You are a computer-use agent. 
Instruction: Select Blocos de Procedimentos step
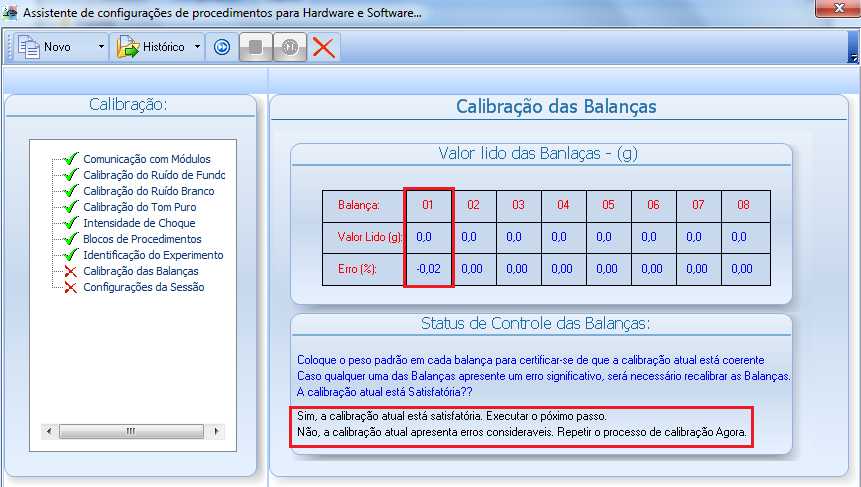pyautogui.click(x=142, y=238)
